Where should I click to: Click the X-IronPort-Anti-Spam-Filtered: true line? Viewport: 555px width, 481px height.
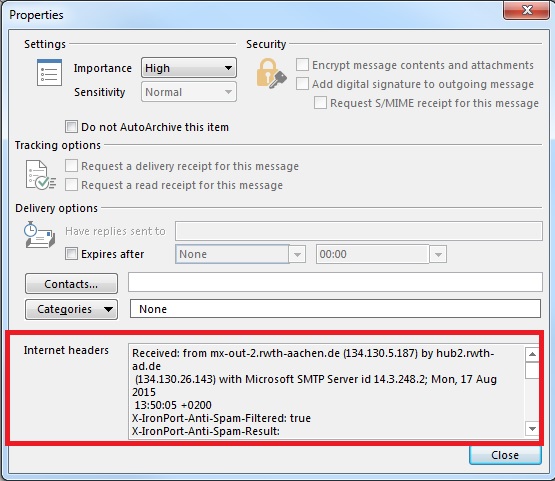pos(221,418)
